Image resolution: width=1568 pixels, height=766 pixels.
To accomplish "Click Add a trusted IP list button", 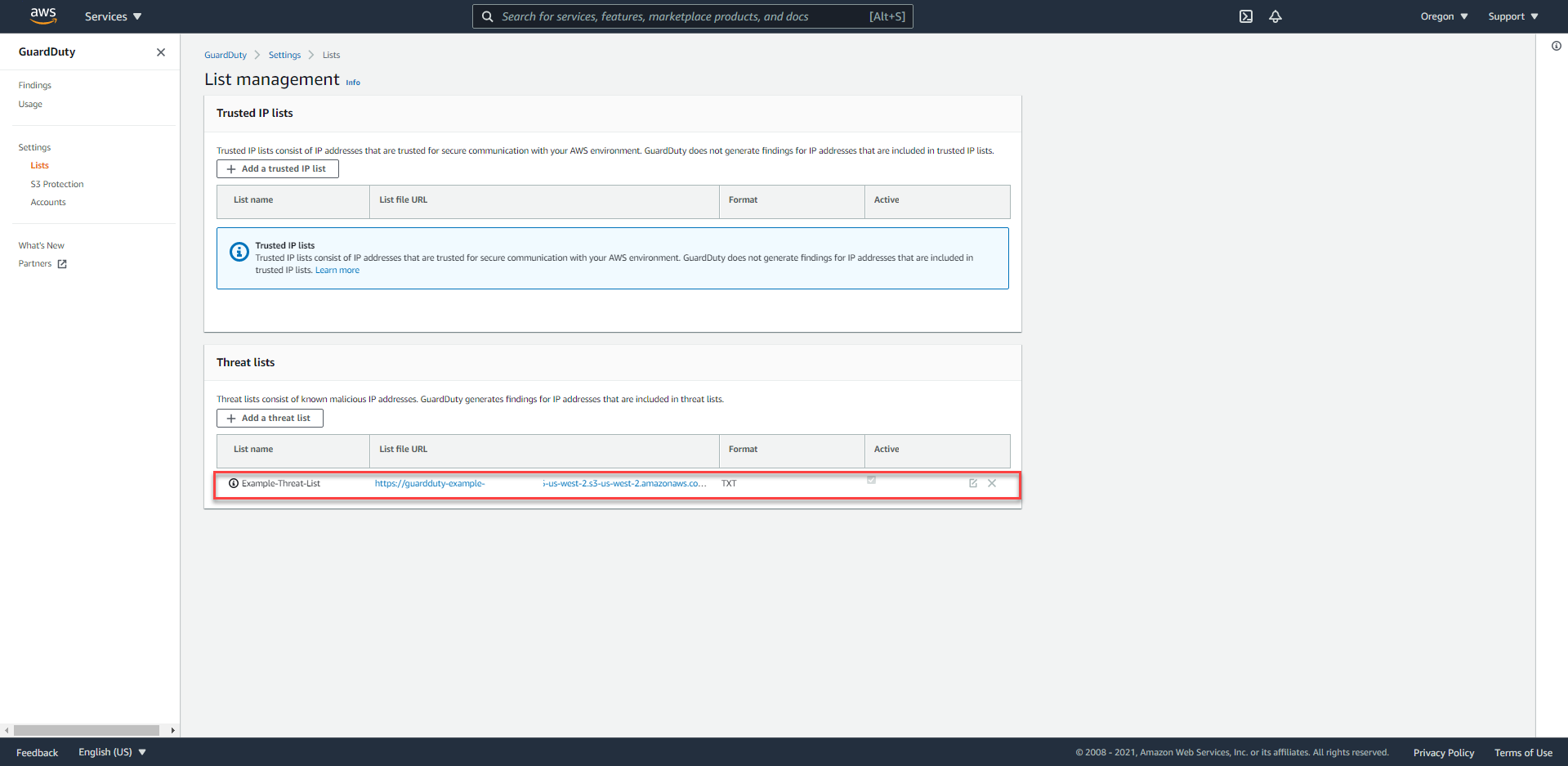I will 278,168.
